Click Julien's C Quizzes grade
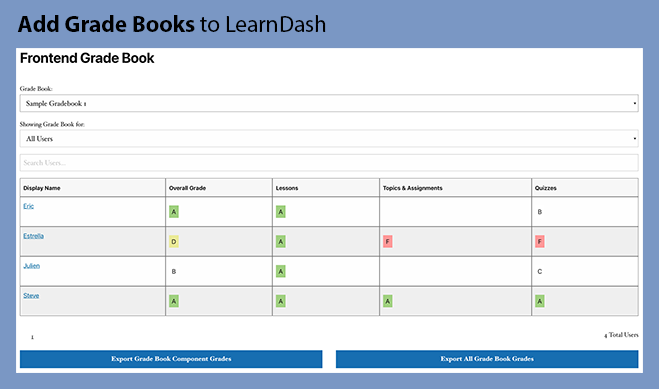659x389 pixels. pos(540,271)
